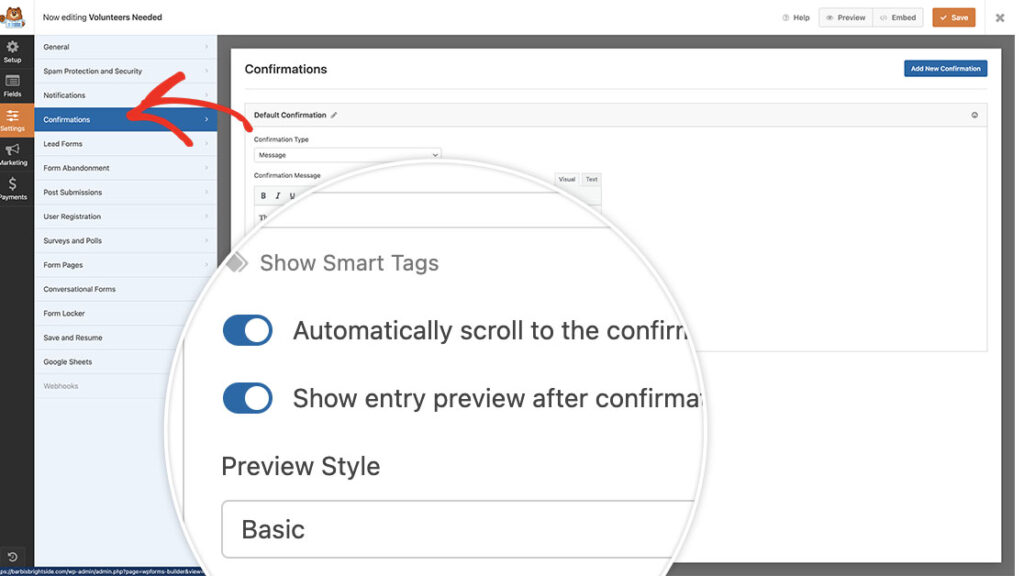The image size is (1024, 576).
Task: Toggle underline formatting in the editor toolbar
Action: [x=291, y=195]
